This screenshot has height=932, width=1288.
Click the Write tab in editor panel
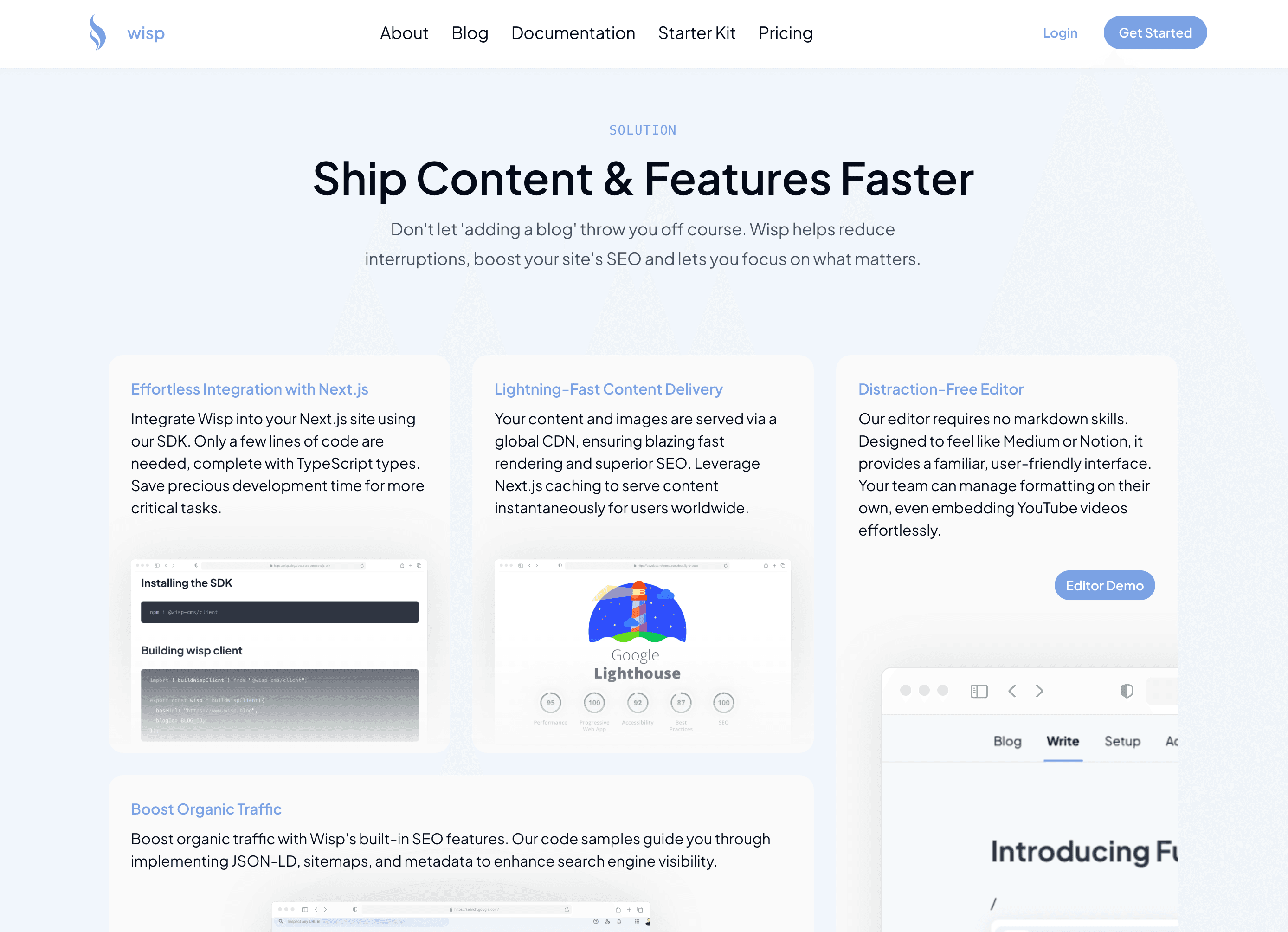[1063, 741]
